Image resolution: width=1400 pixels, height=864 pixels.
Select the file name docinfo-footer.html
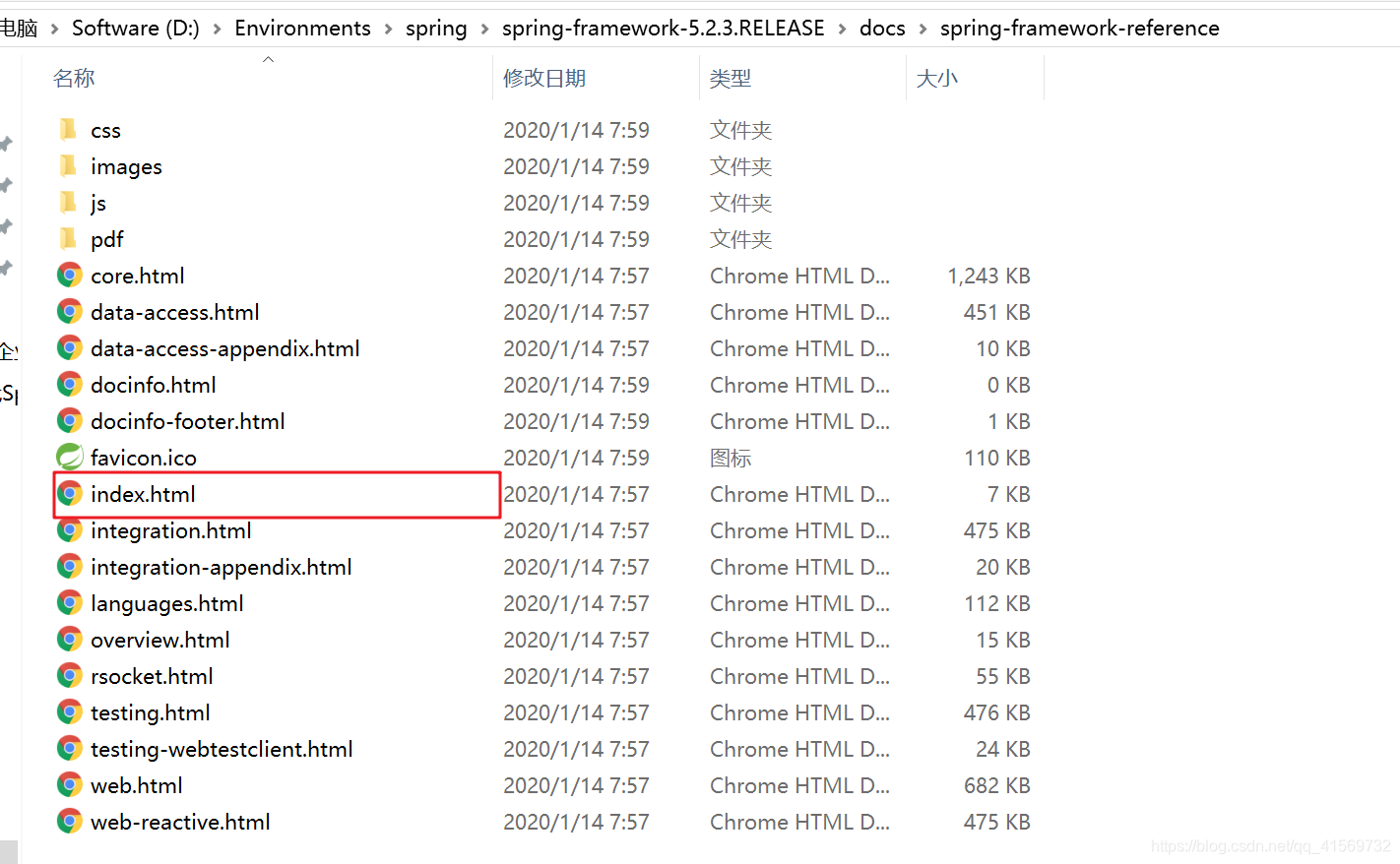(188, 421)
